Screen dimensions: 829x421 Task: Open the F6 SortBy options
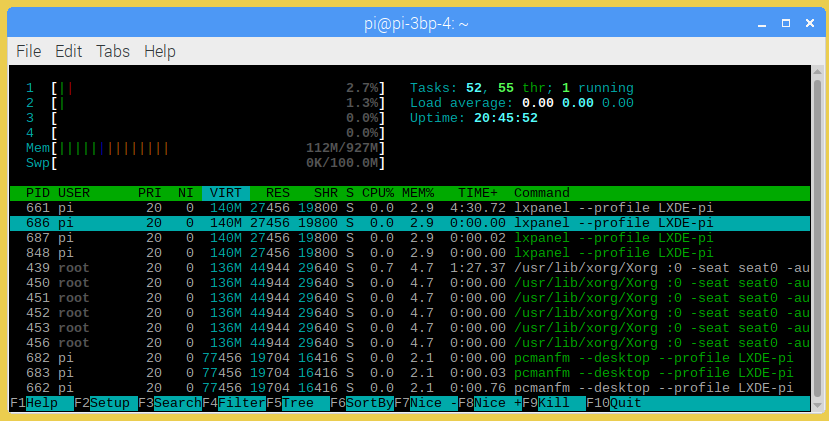(x=361, y=403)
